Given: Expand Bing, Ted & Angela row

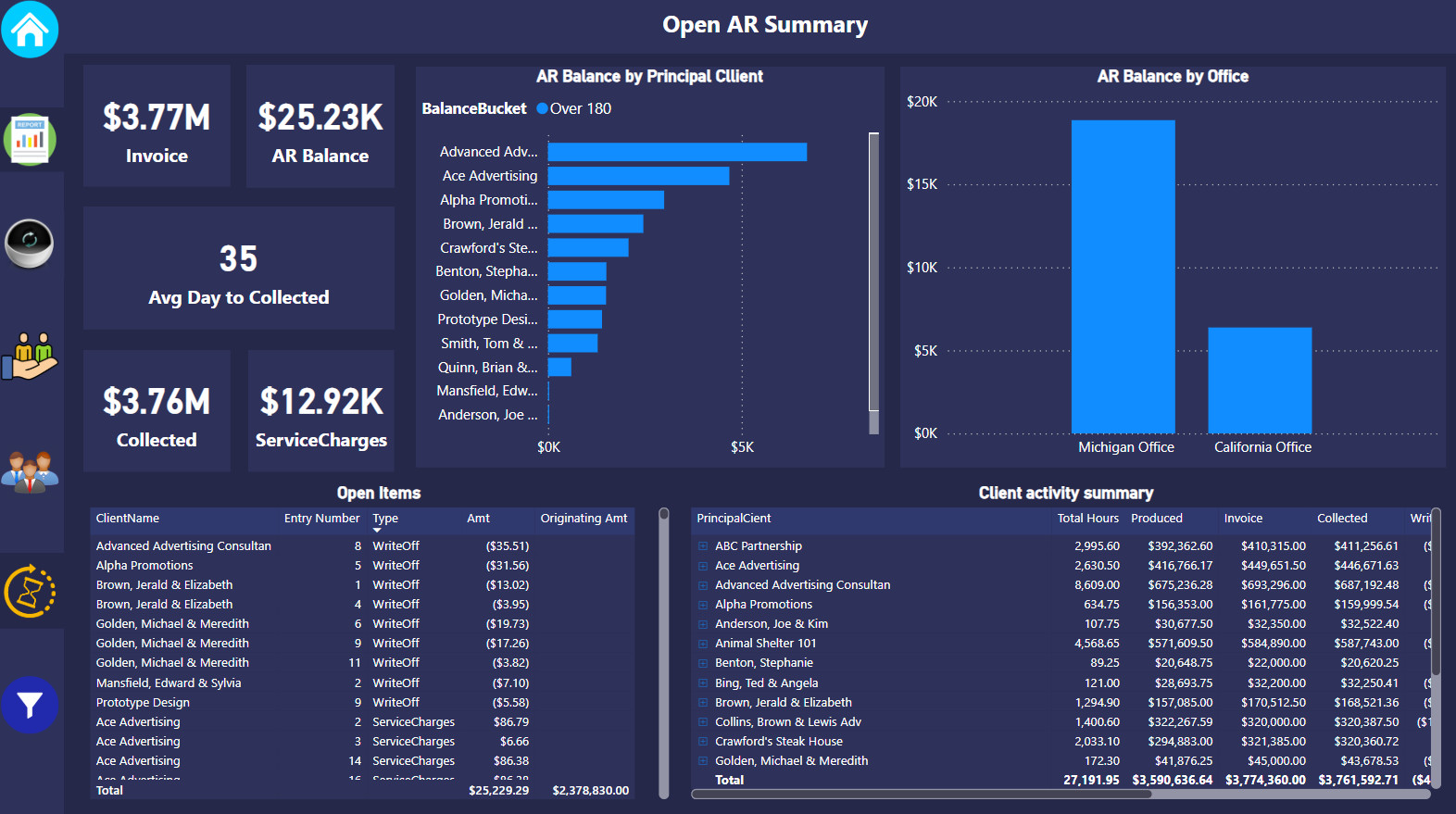Looking at the screenshot, I should pos(703,683).
